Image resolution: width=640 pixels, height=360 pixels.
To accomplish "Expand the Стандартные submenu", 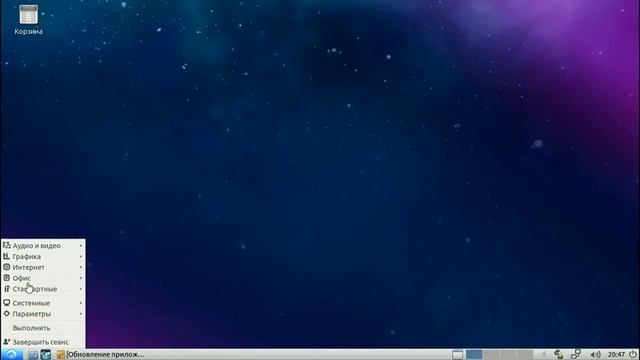I will click(43, 289).
